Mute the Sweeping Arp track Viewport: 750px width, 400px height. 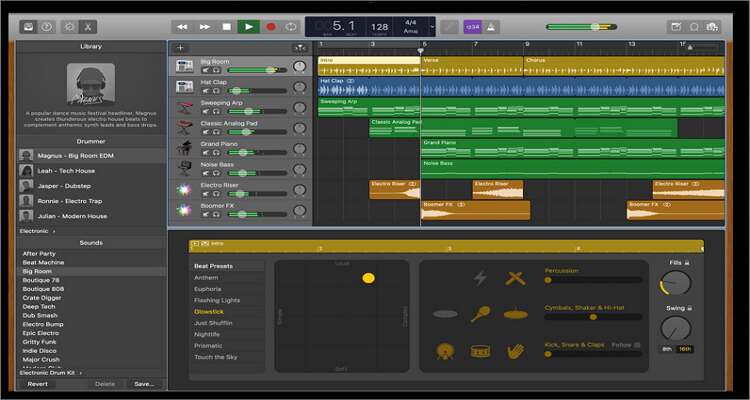tap(206, 111)
